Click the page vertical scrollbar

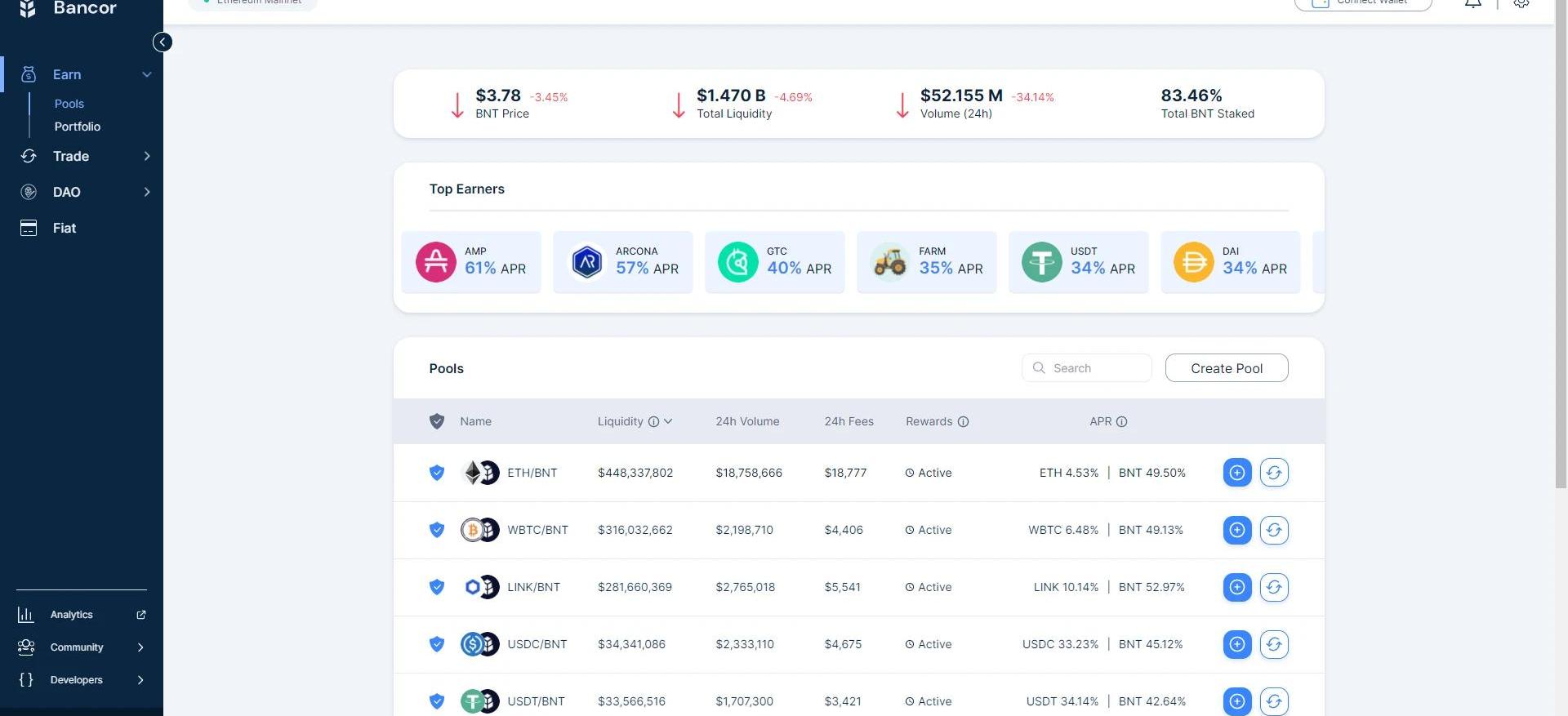click(1561, 245)
